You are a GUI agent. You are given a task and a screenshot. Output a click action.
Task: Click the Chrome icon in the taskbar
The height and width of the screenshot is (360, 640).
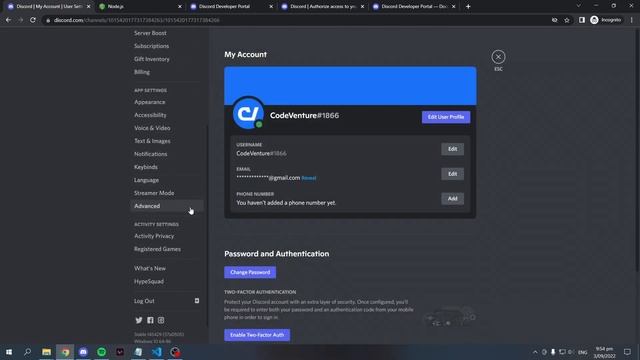pyautogui.click(x=65, y=352)
